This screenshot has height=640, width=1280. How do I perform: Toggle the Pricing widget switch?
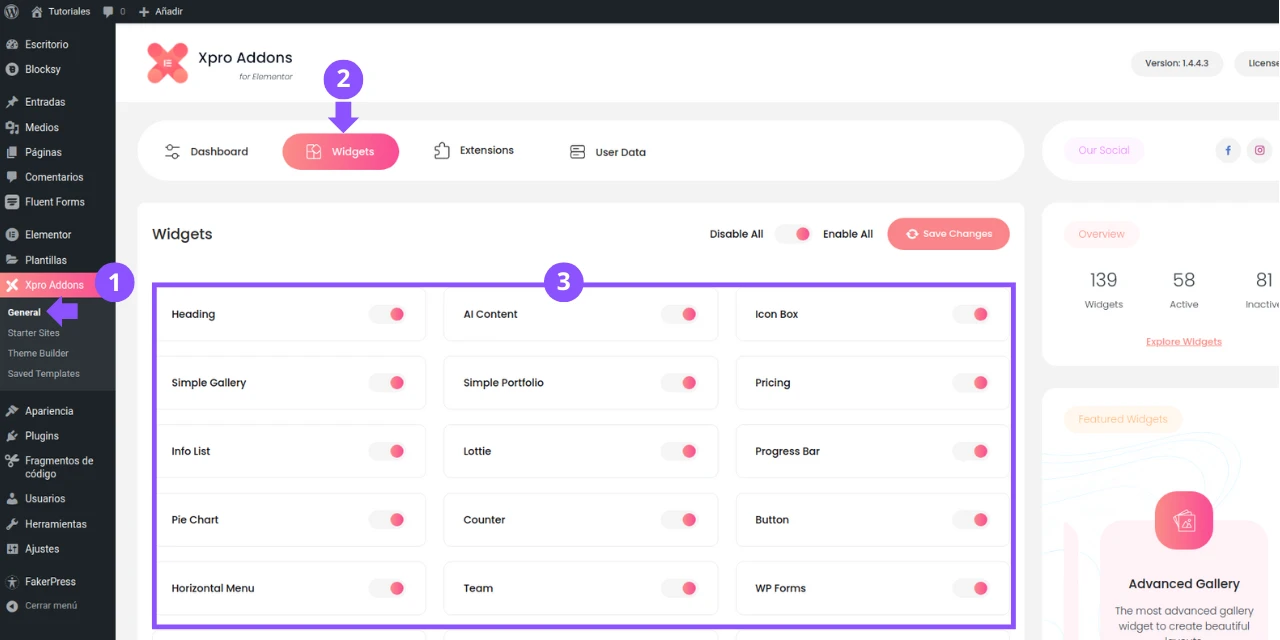[x=971, y=383]
